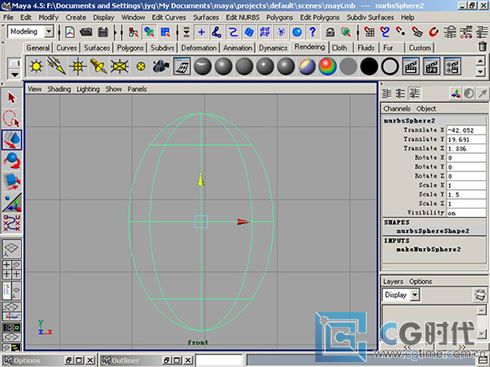490x367 pixels.
Task: Select the arrow Select tool
Action: (x=12, y=98)
